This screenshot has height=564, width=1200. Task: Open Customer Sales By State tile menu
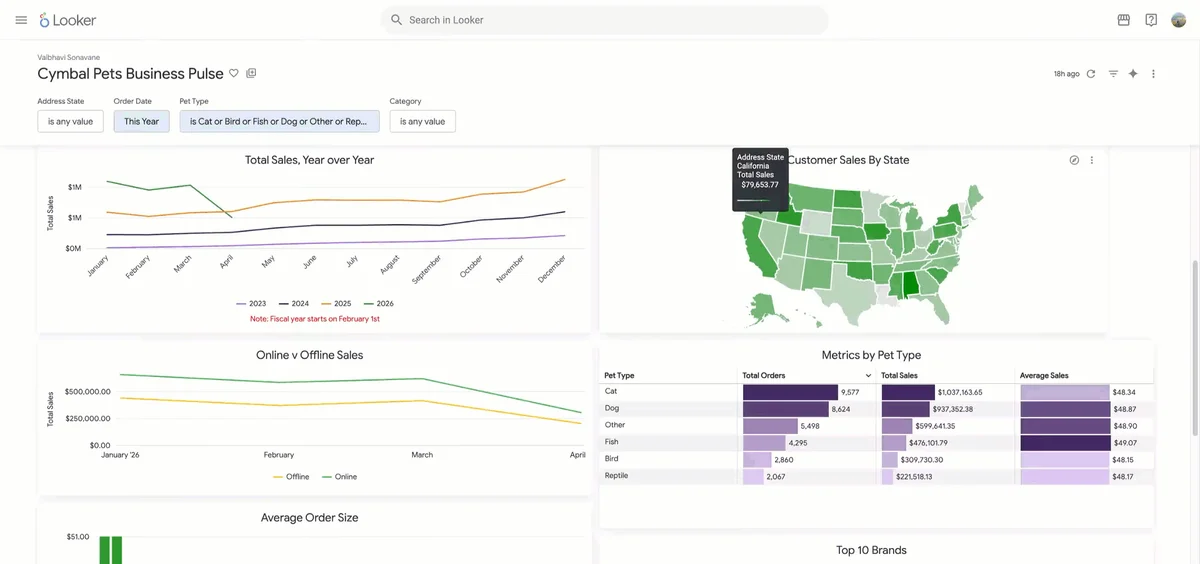[1092, 160]
